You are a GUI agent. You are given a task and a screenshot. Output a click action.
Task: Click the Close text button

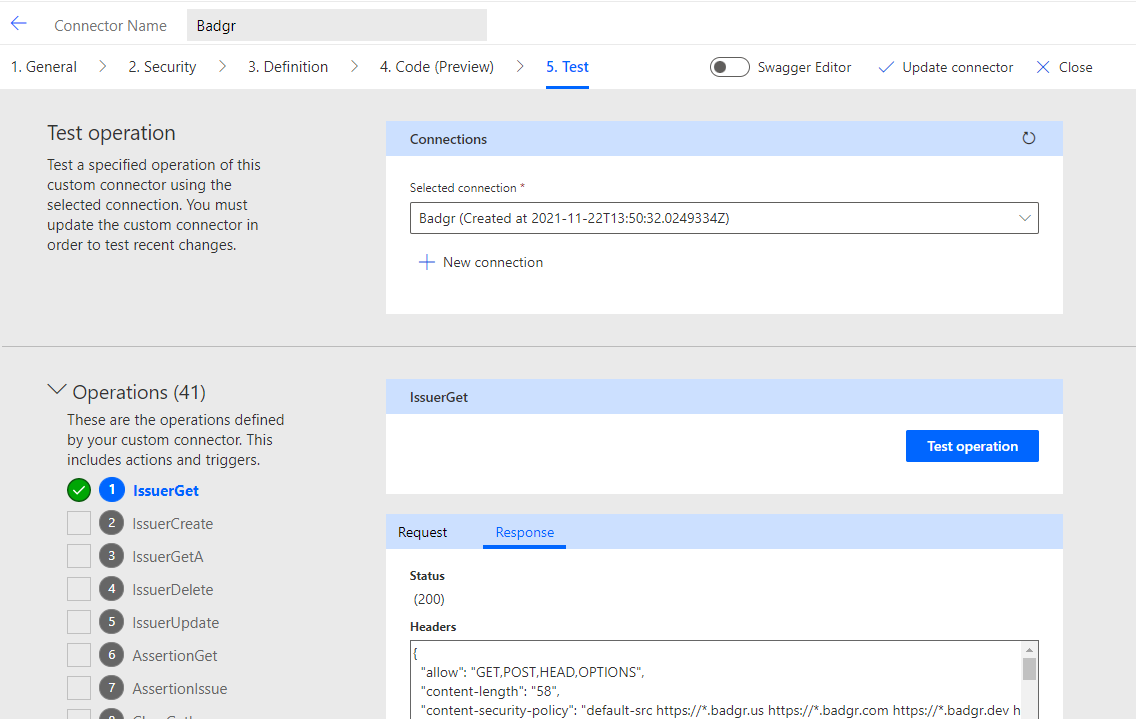[1076, 67]
